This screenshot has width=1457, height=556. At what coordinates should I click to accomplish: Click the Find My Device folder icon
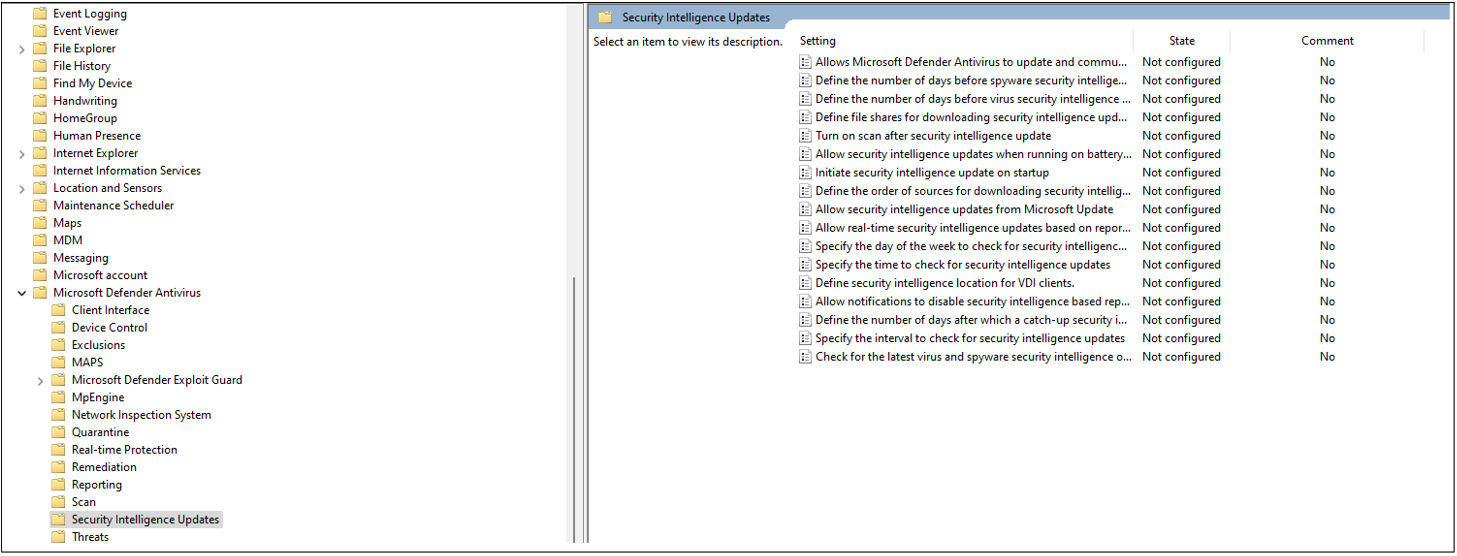(40, 83)
